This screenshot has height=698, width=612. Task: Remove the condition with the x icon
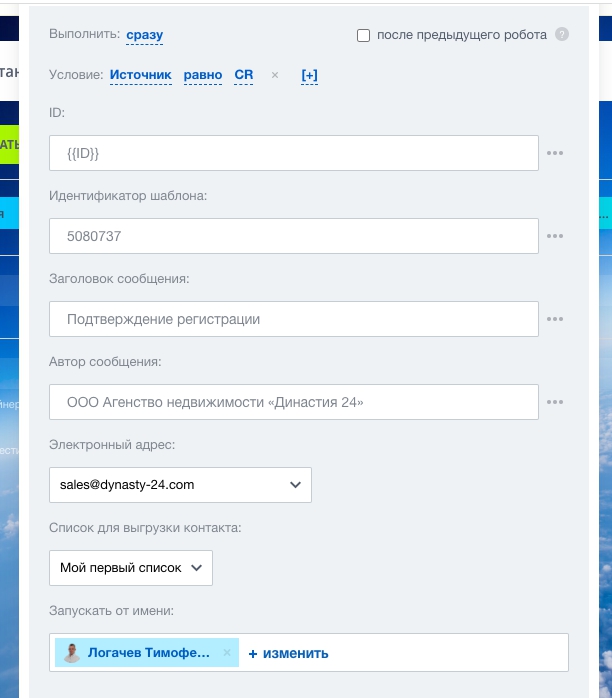pos(275,75)
